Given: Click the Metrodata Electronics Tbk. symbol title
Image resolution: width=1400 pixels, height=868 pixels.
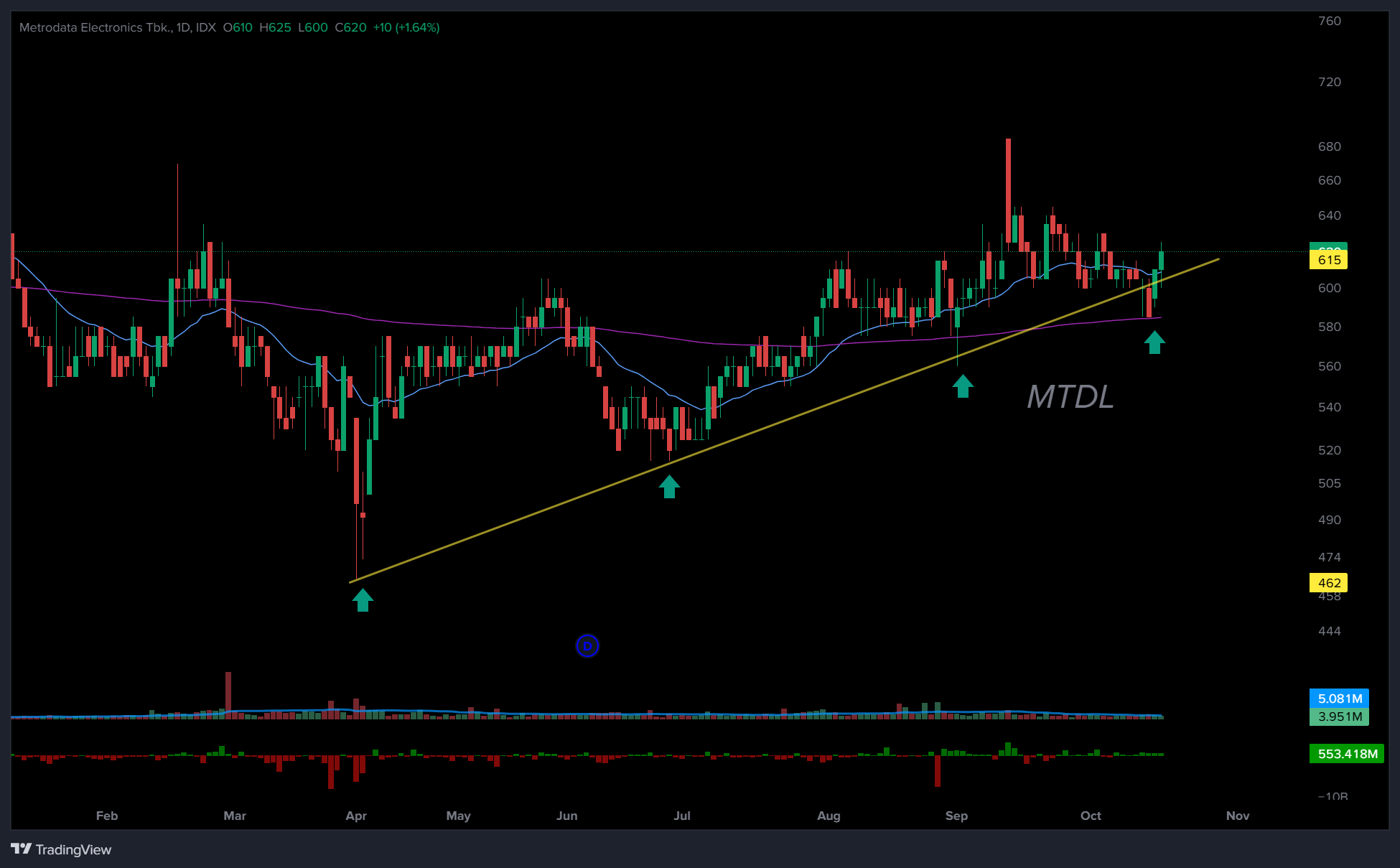Looking at the screenshot, I should click(x=95, y=27).
